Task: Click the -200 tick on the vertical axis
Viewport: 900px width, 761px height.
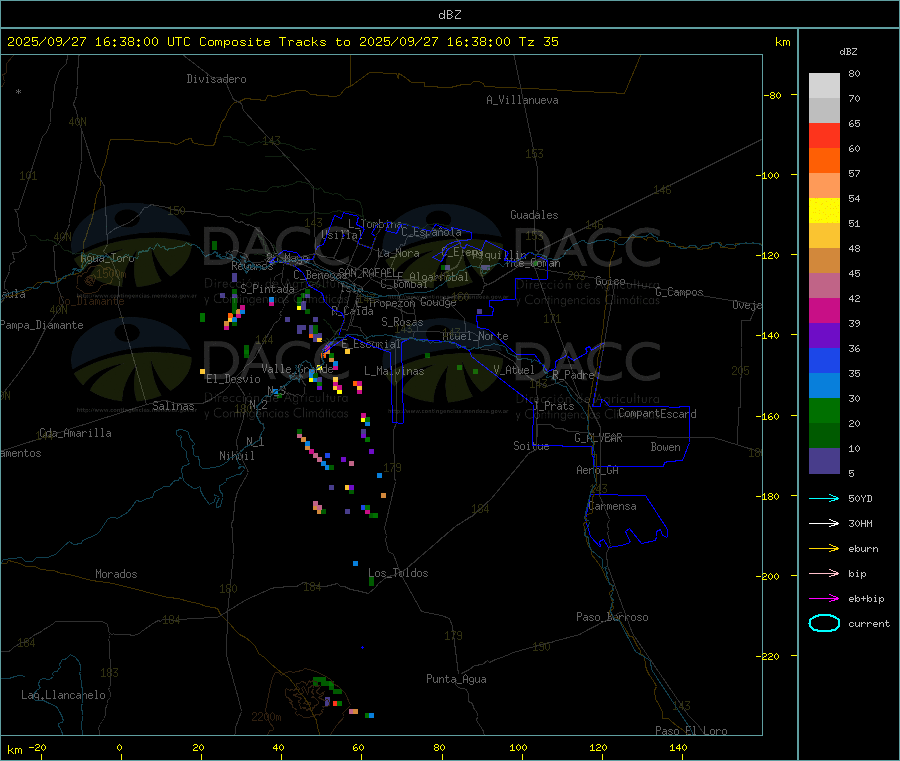Action: pyautogui.click(x=770, y=576)
